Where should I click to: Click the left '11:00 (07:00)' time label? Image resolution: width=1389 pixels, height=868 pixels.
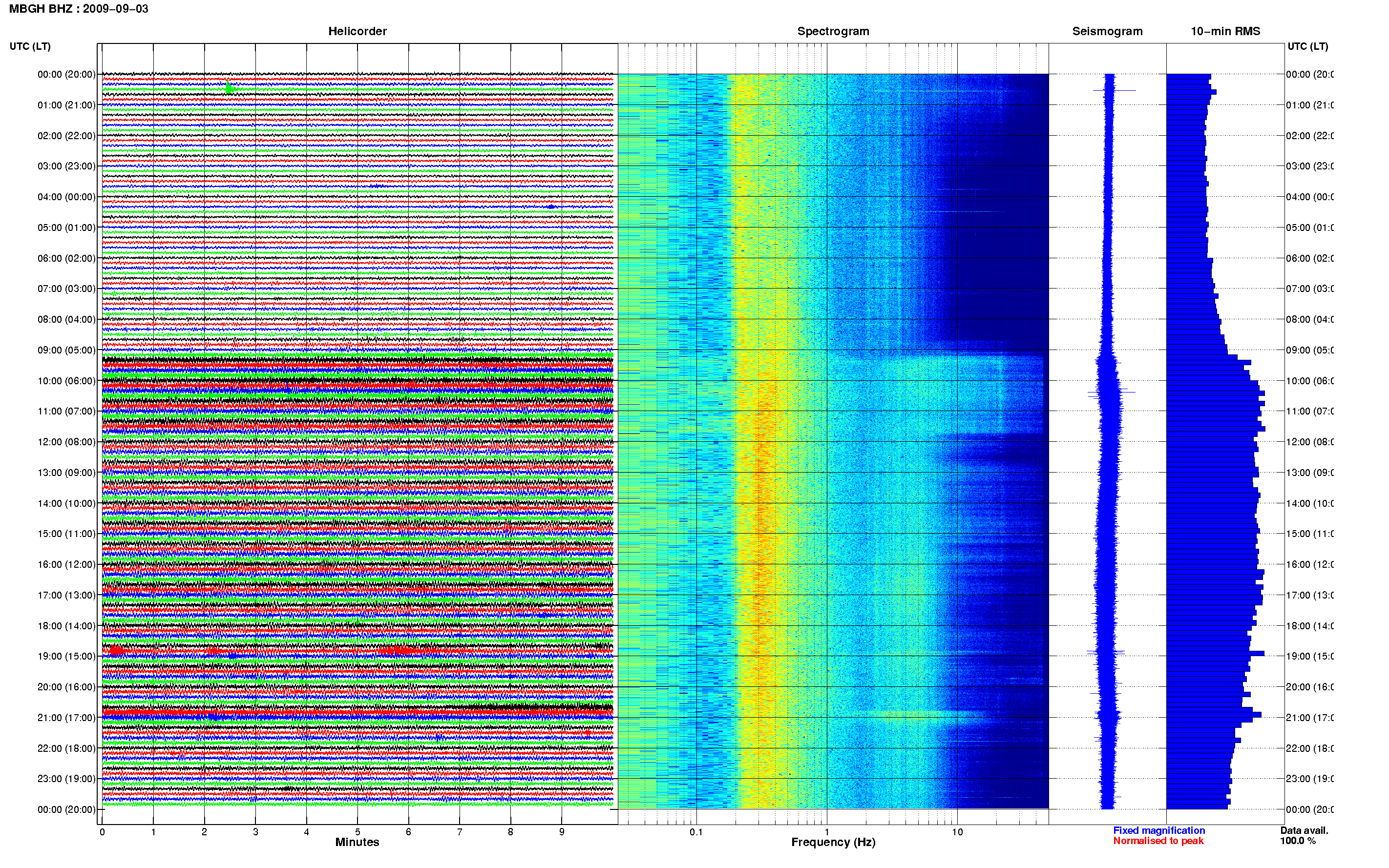[66, 411]
